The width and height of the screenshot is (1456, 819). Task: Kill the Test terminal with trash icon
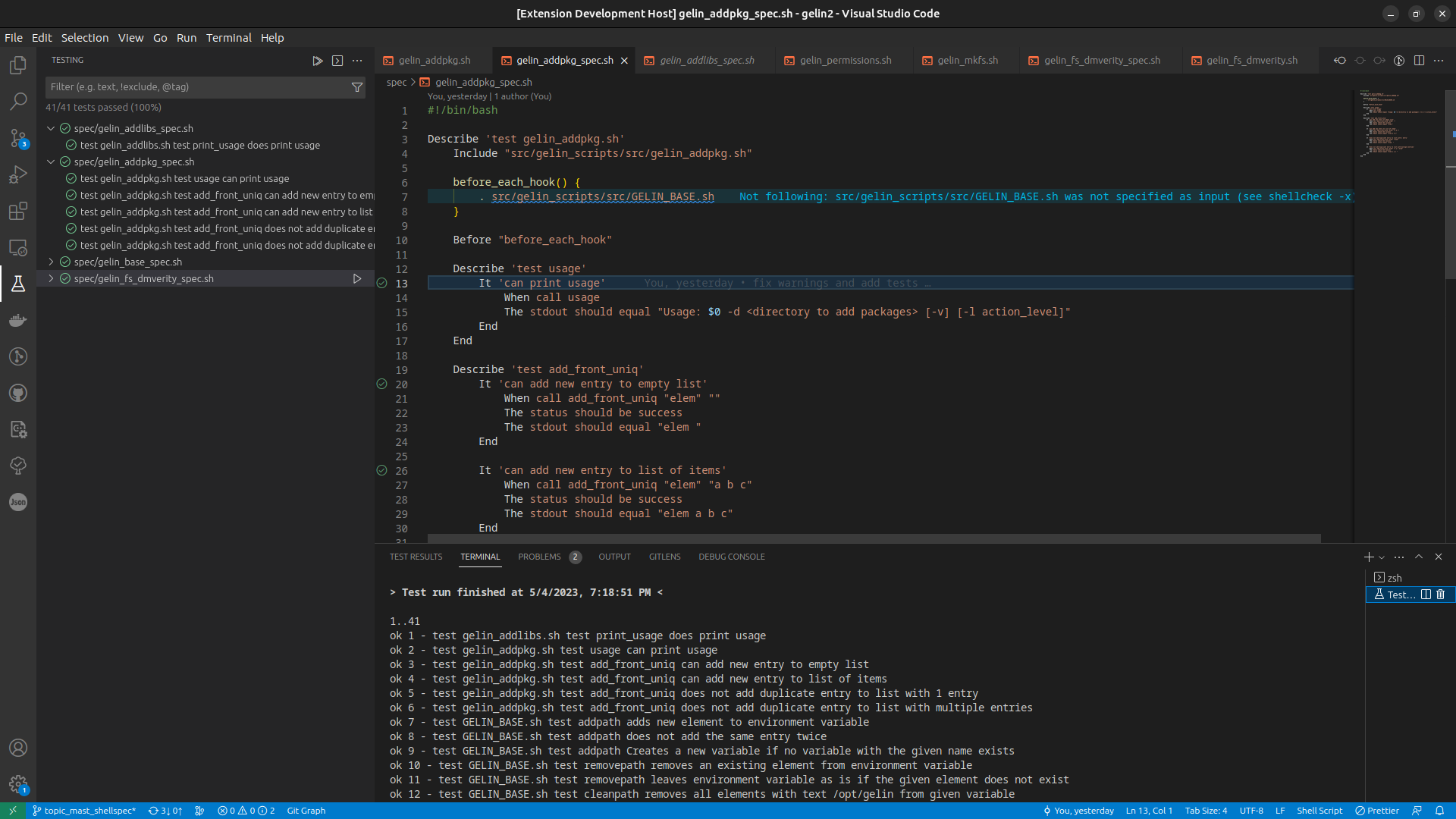[1441, 595]
